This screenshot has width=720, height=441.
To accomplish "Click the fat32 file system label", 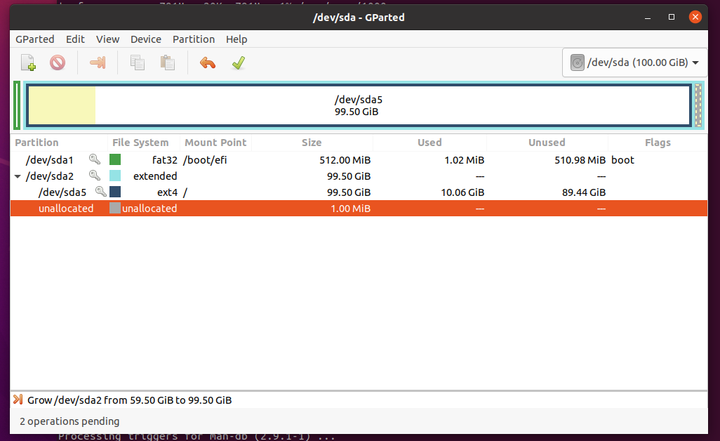I will (x=164, y=160).
